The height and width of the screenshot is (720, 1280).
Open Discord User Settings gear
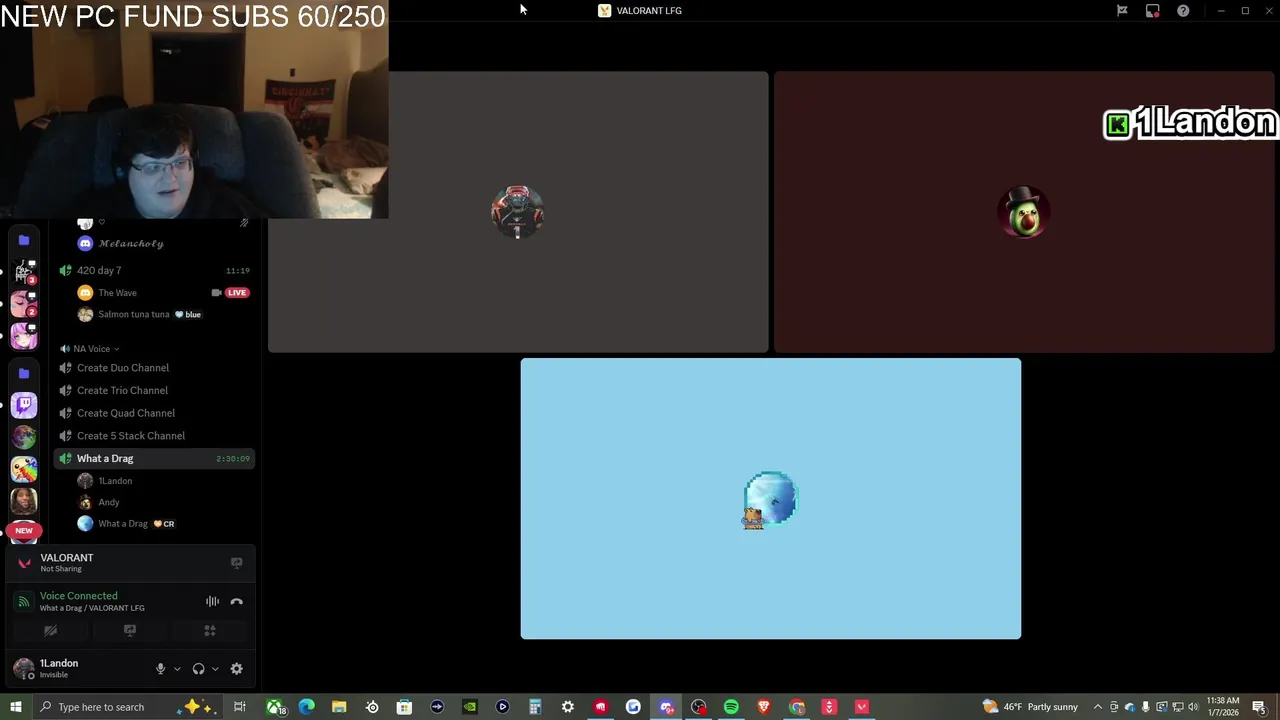click(x=237, y=669)
